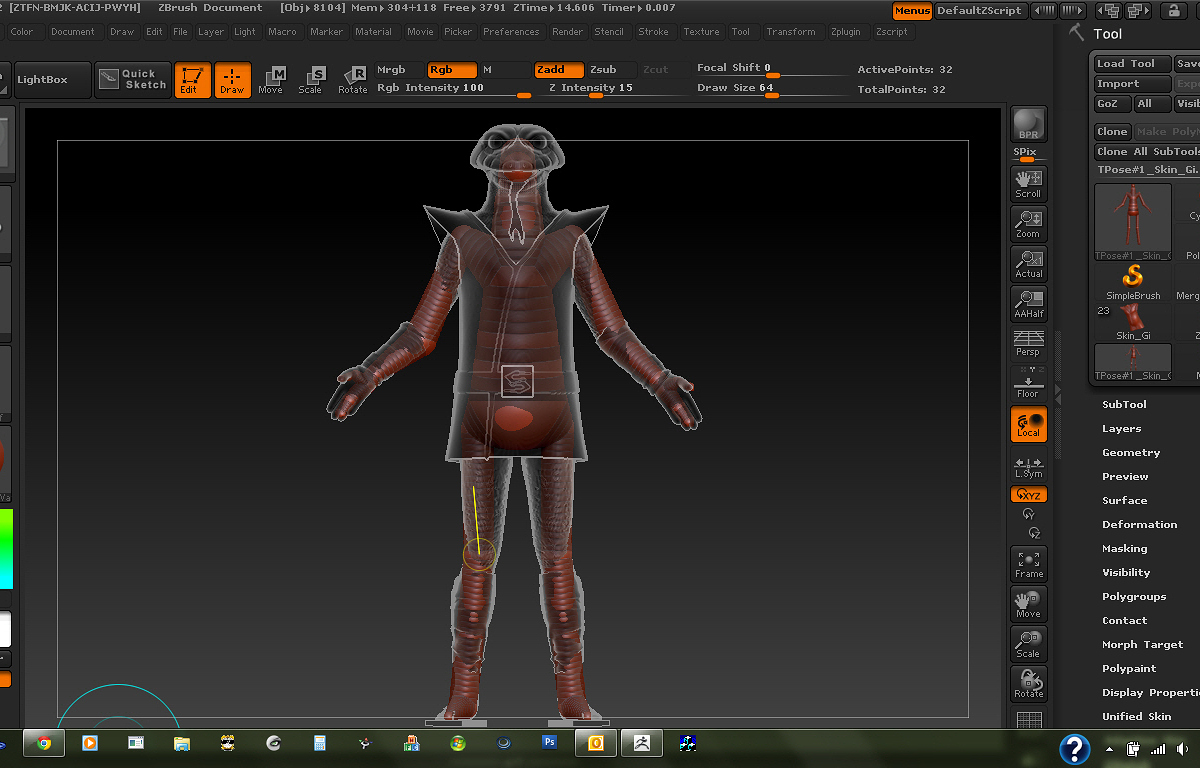The image size is (1200, 768).
Task: Select the Move transform tool
Action: (x=271, y=80)
